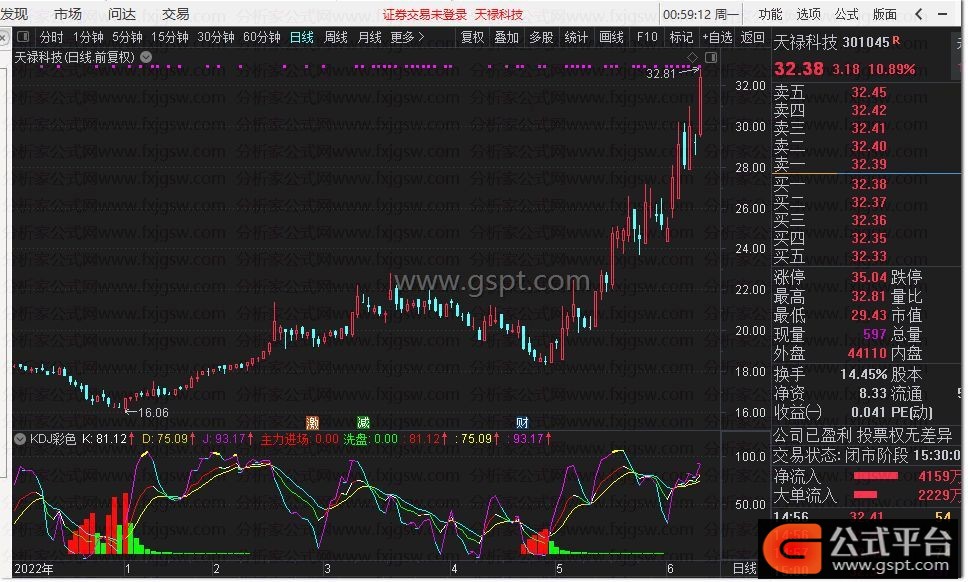Expand the KDJ彩色 indicator dropdown
Screen dimensions: 968x582
tap(20, 439)
